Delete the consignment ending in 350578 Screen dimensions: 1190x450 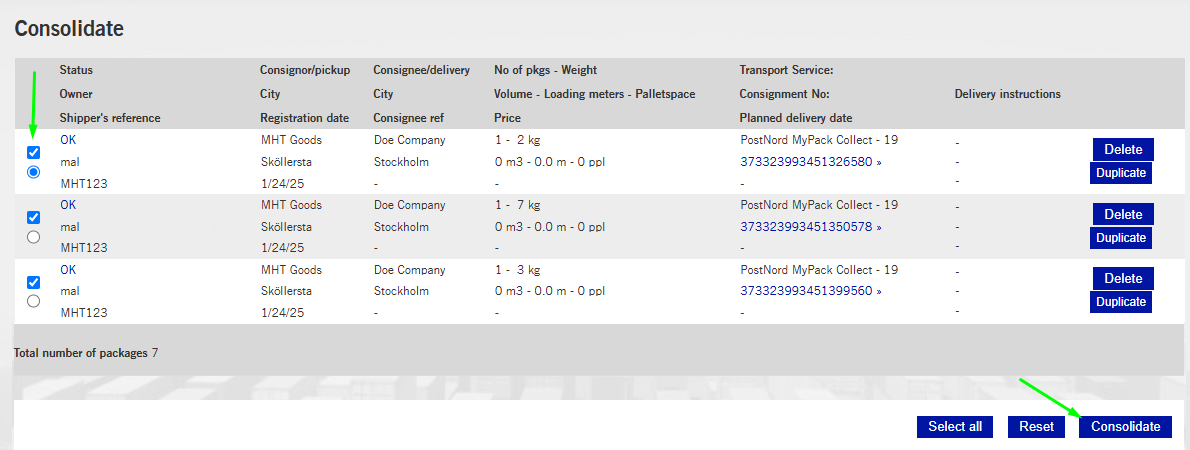point(1123,214)
